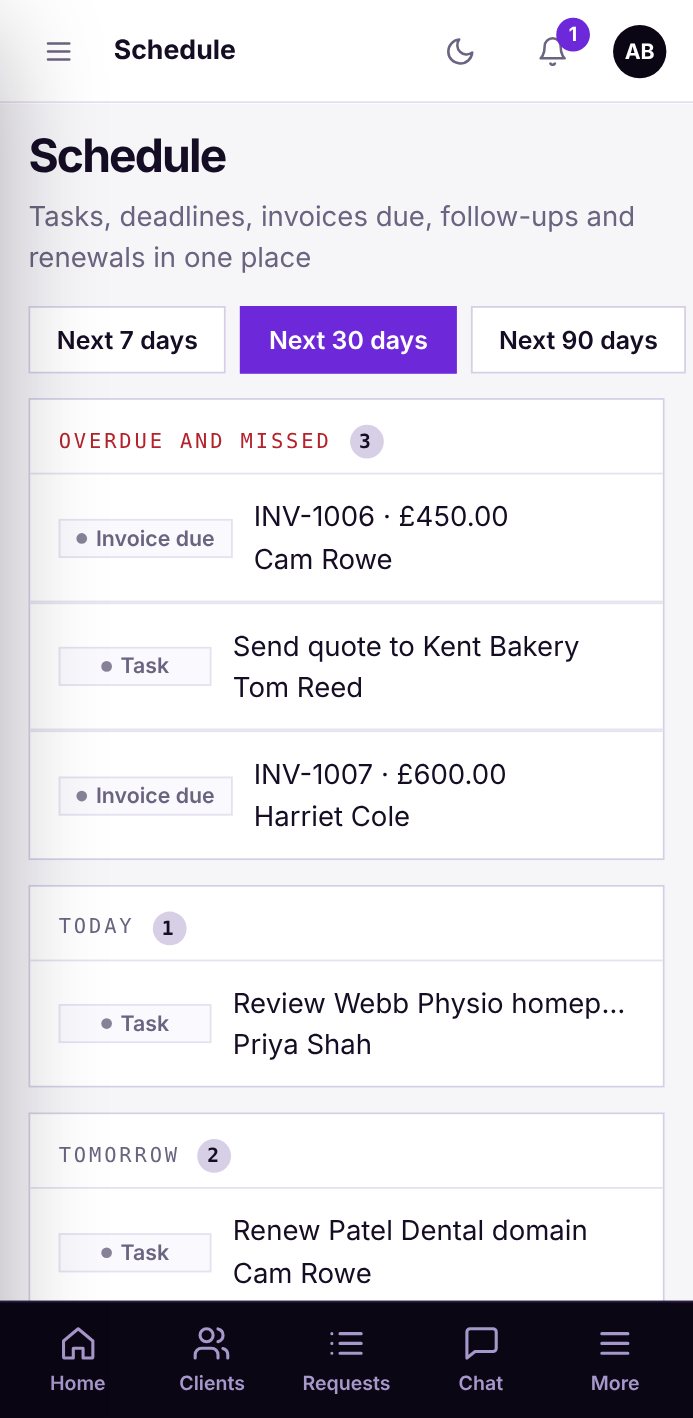The width and height of the screenshot is (693, 1418).
Task: Open the hamburger menu icon
Action: pyautogui.click(x=59, y=51)
